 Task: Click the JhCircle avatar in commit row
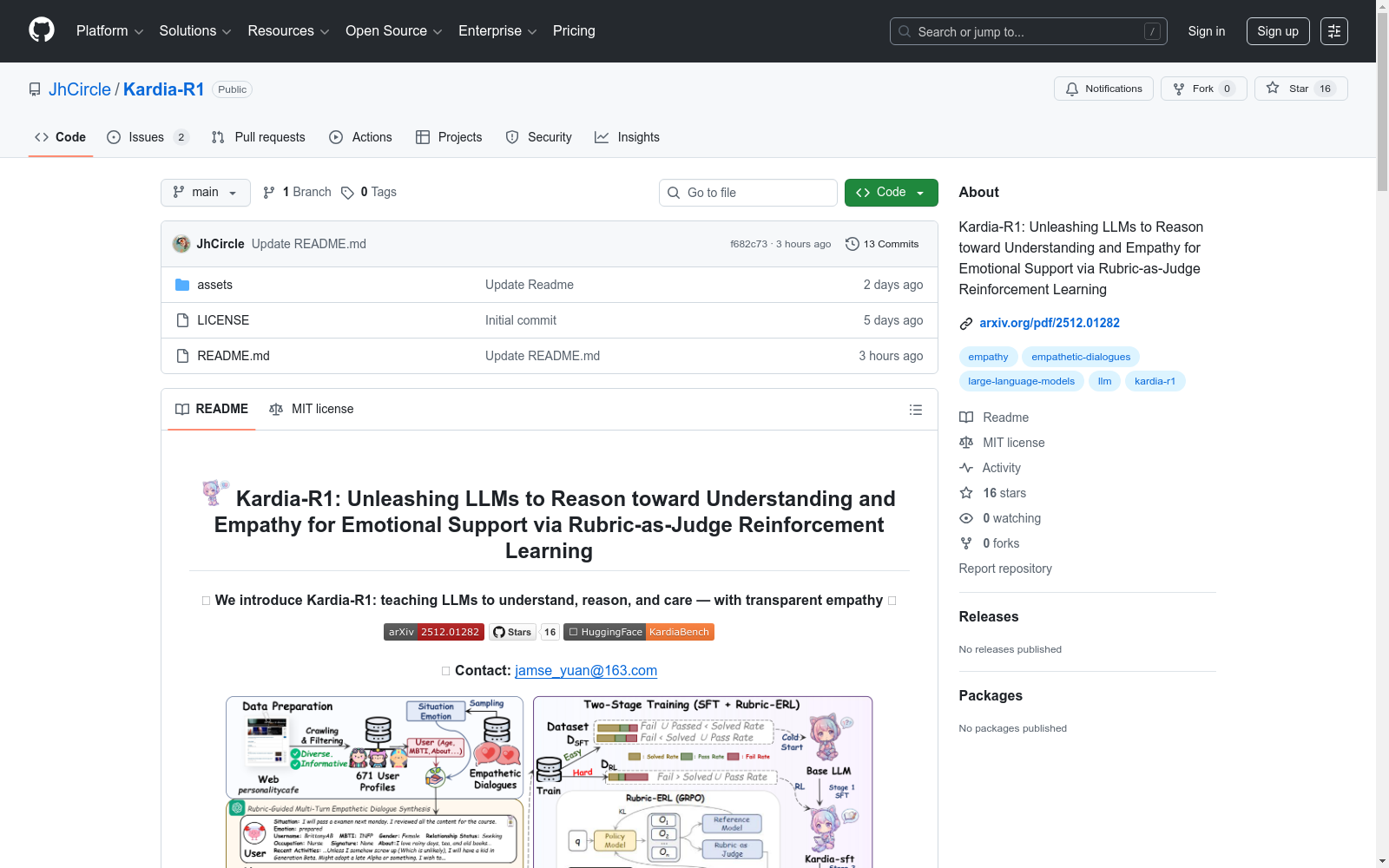point(181,244)
